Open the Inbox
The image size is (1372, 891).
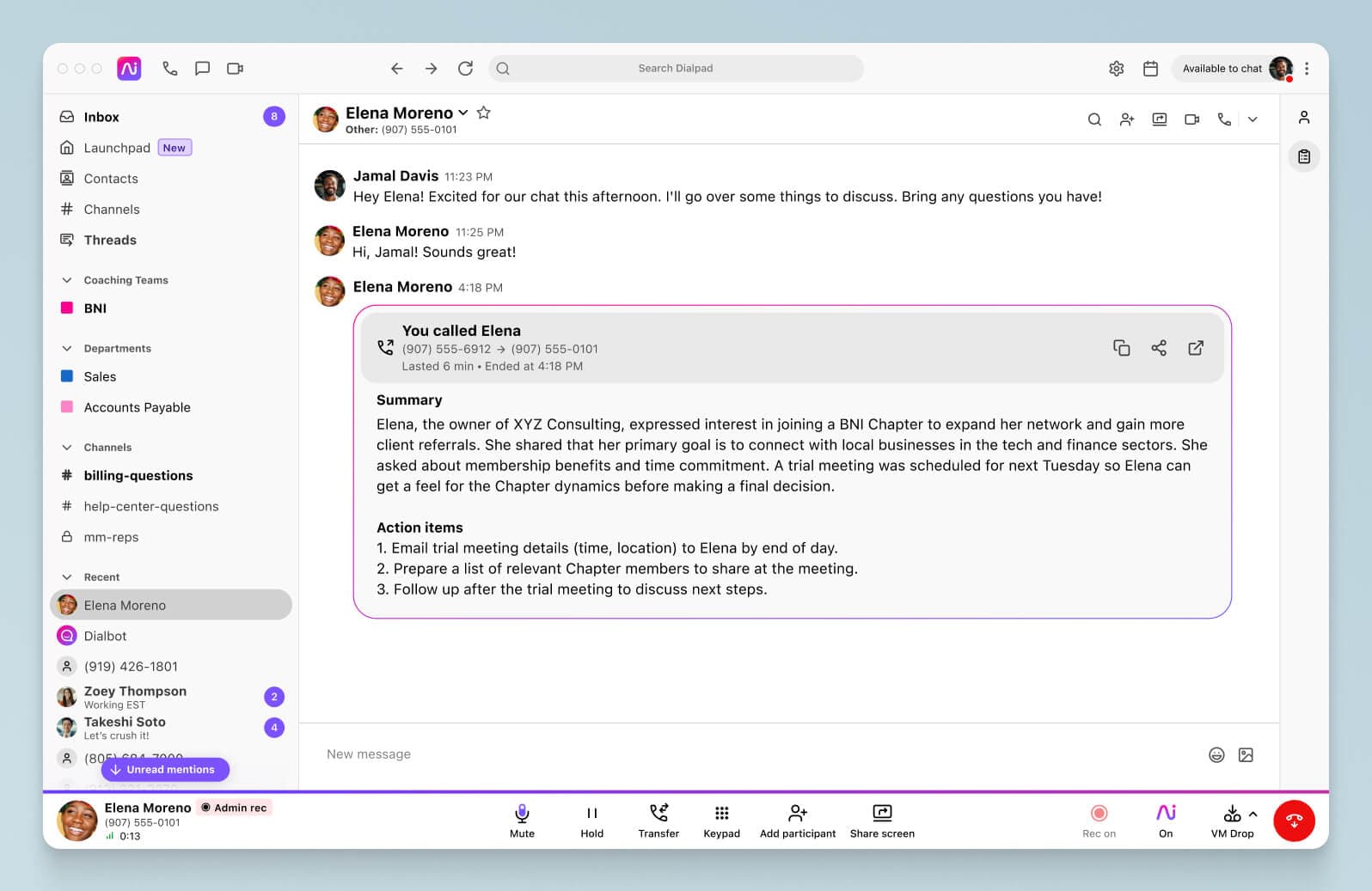[x=101, y=117]
